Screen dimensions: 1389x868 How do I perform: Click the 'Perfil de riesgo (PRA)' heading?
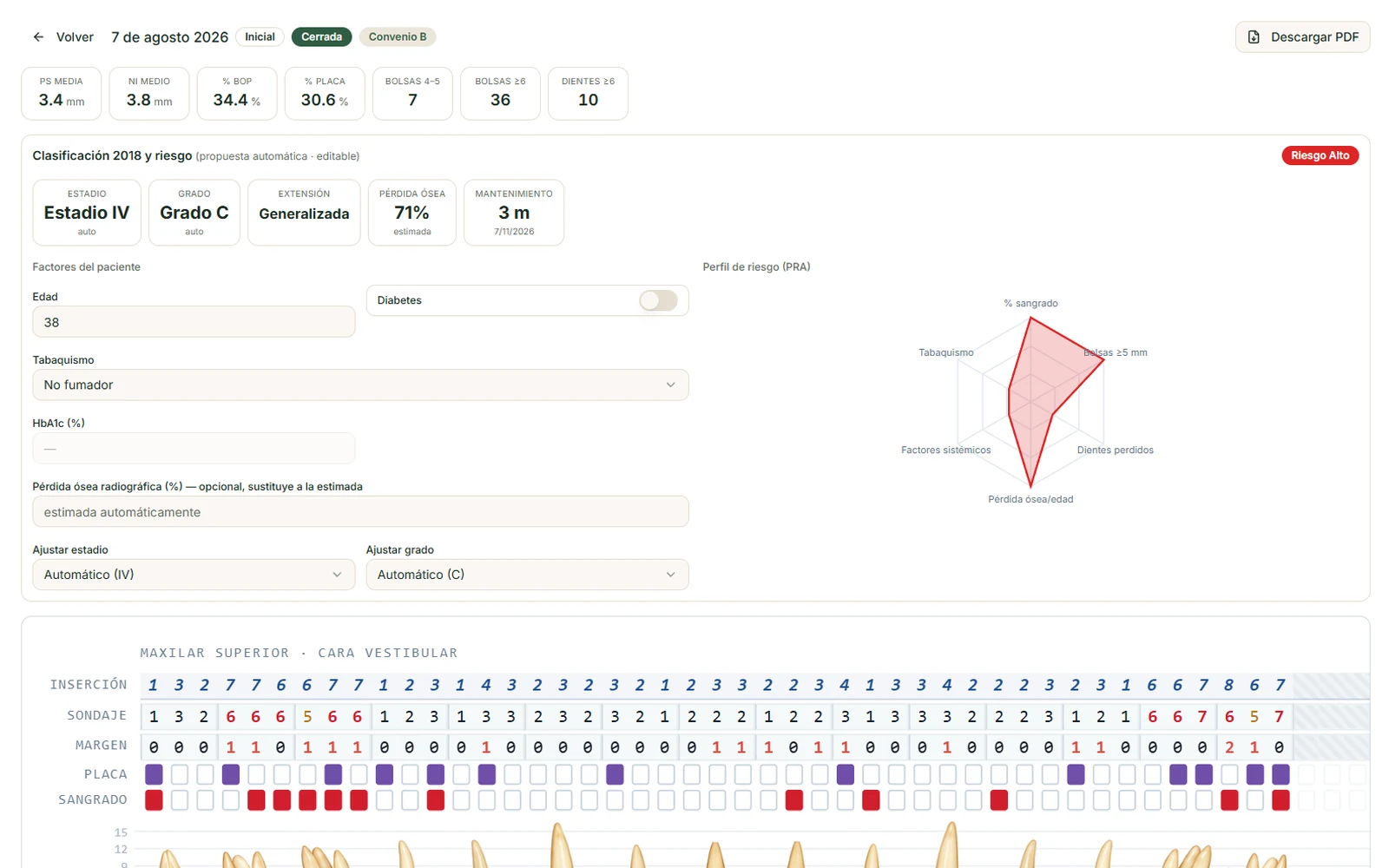(756, 266)
